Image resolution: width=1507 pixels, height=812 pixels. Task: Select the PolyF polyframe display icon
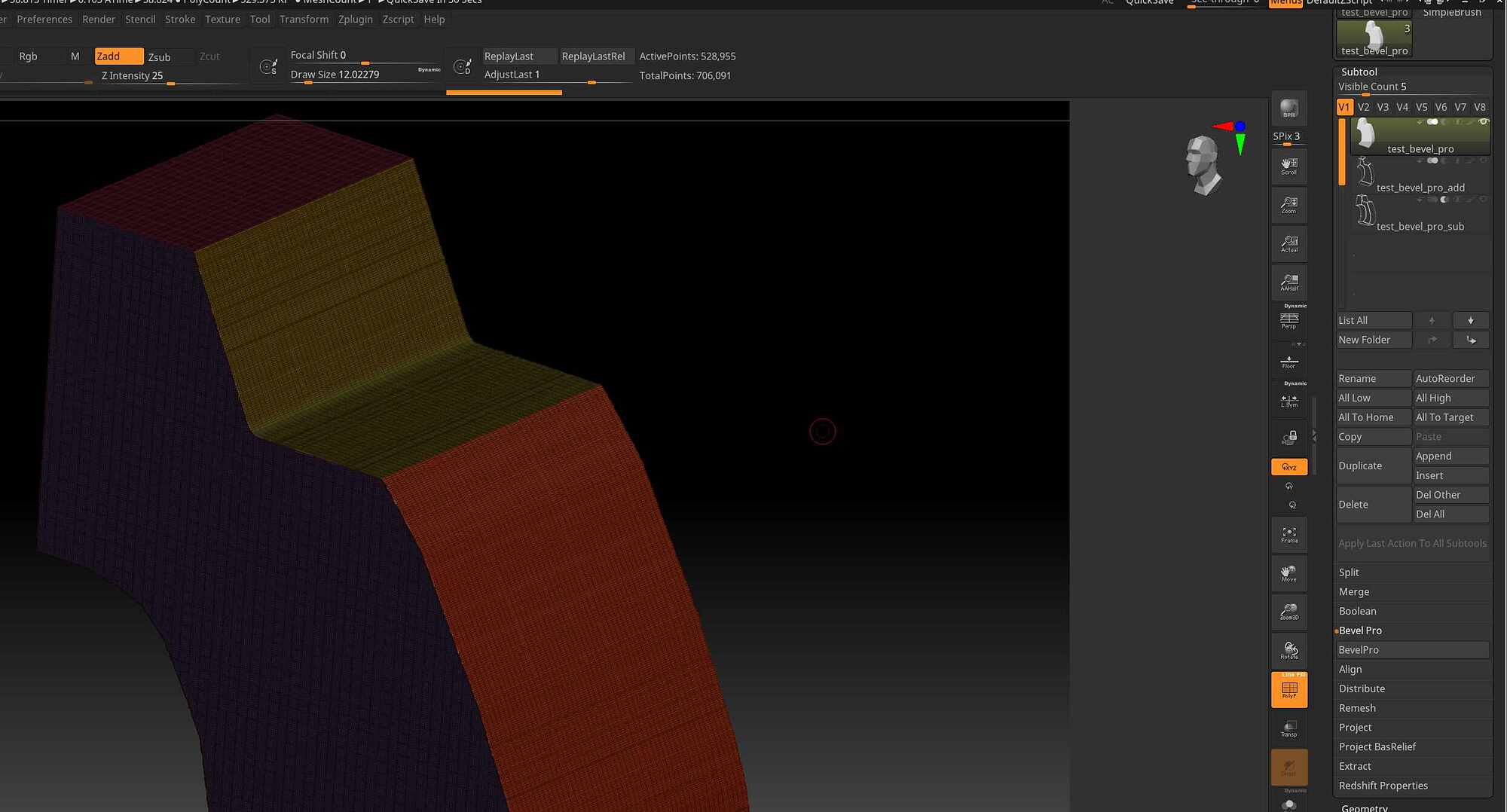point(1288,689)
